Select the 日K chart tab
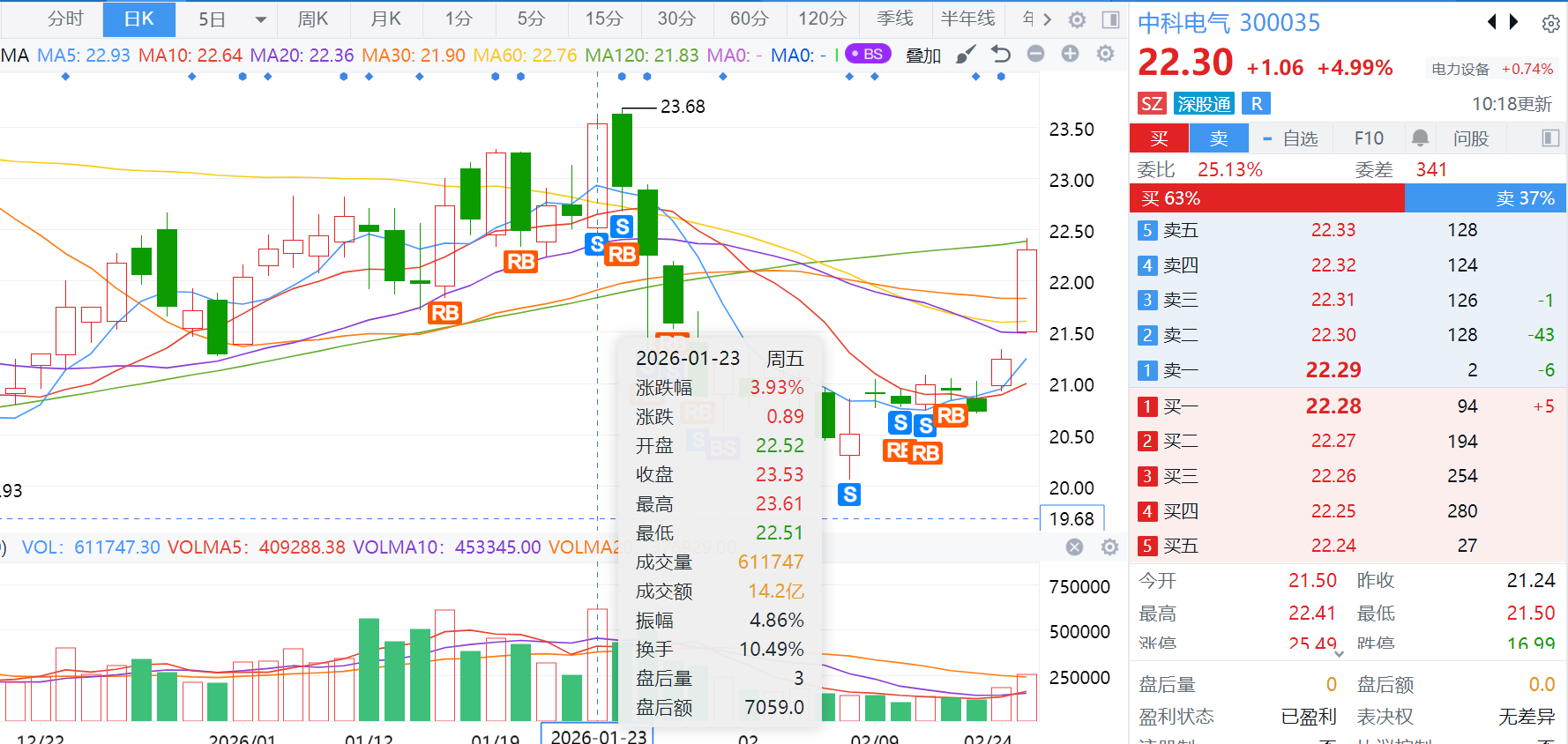This screenshot has height=744, width=1568. point(139,19)
